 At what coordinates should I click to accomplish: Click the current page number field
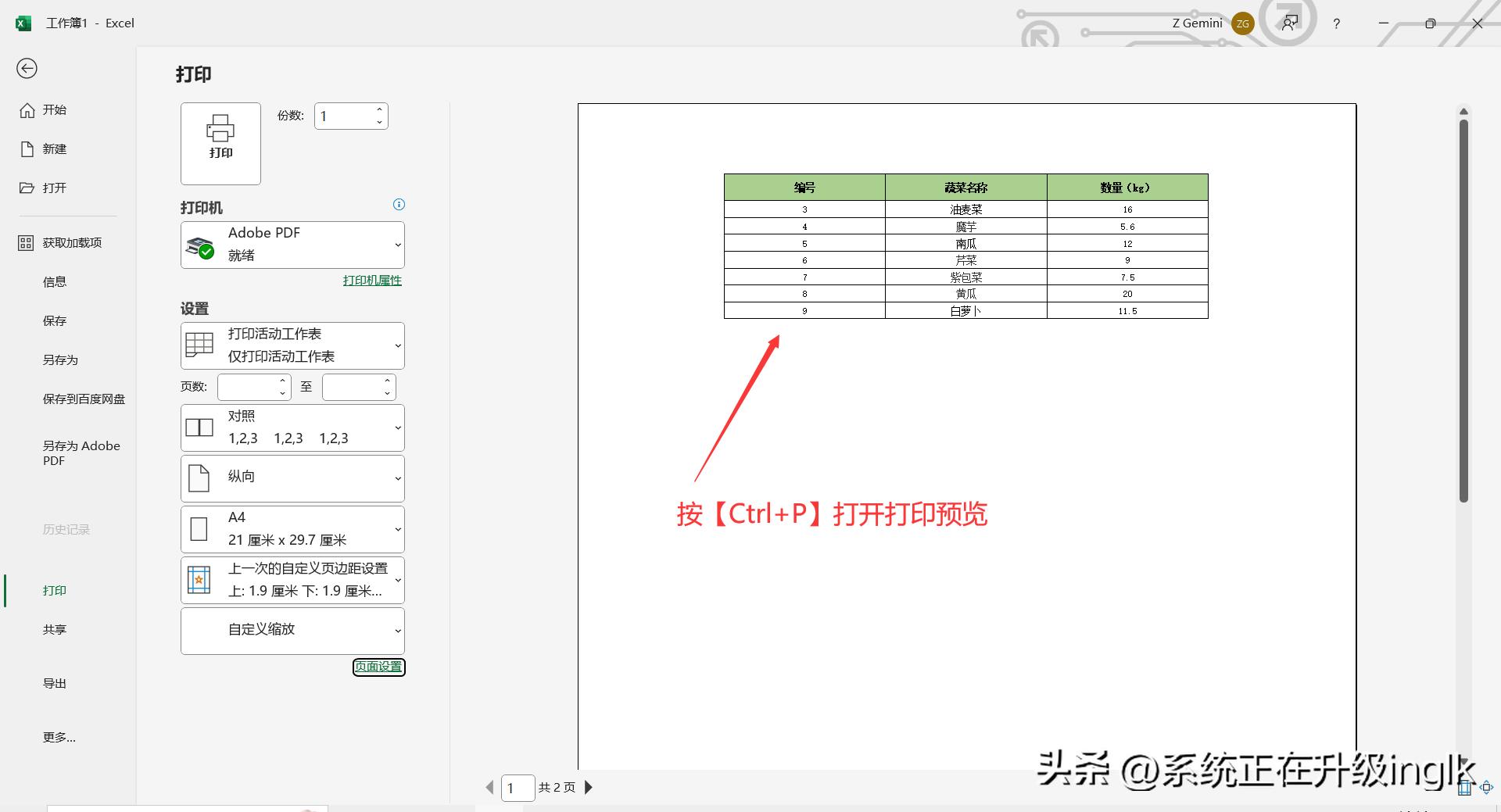tap(517, 788)
